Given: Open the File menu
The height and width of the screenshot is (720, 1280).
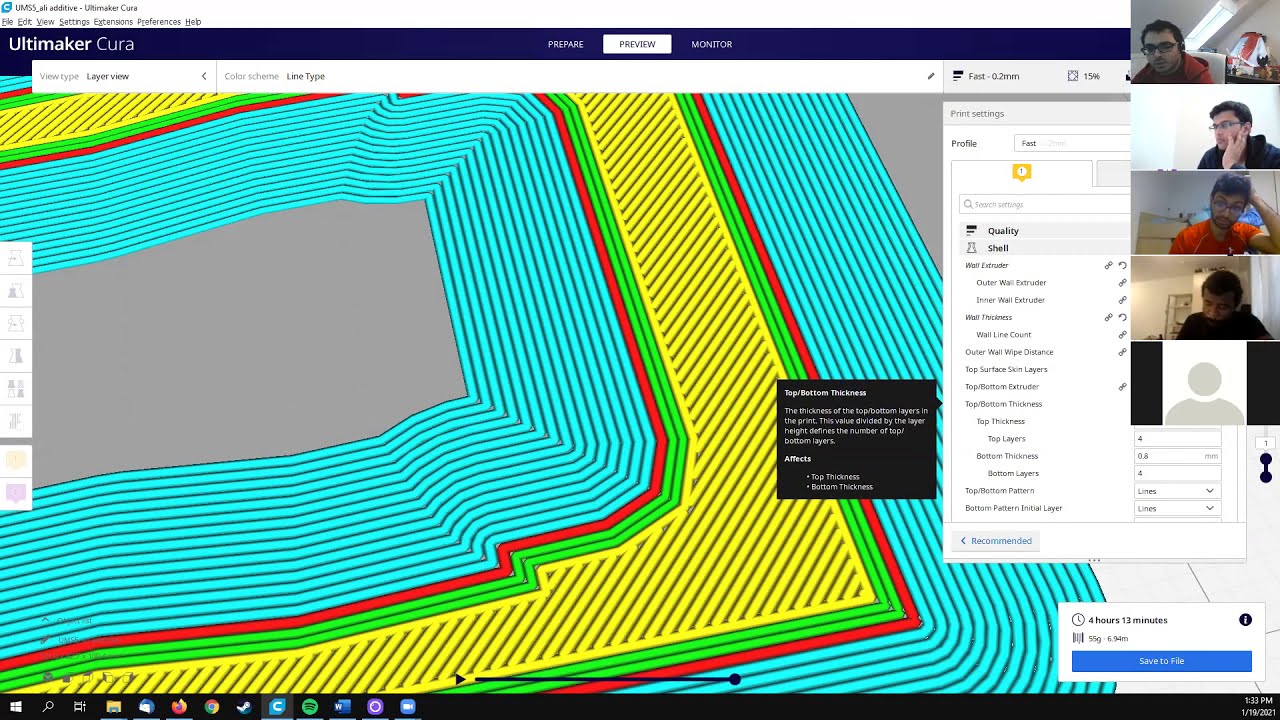Looking at the screenshot, I should coord(7,21).
